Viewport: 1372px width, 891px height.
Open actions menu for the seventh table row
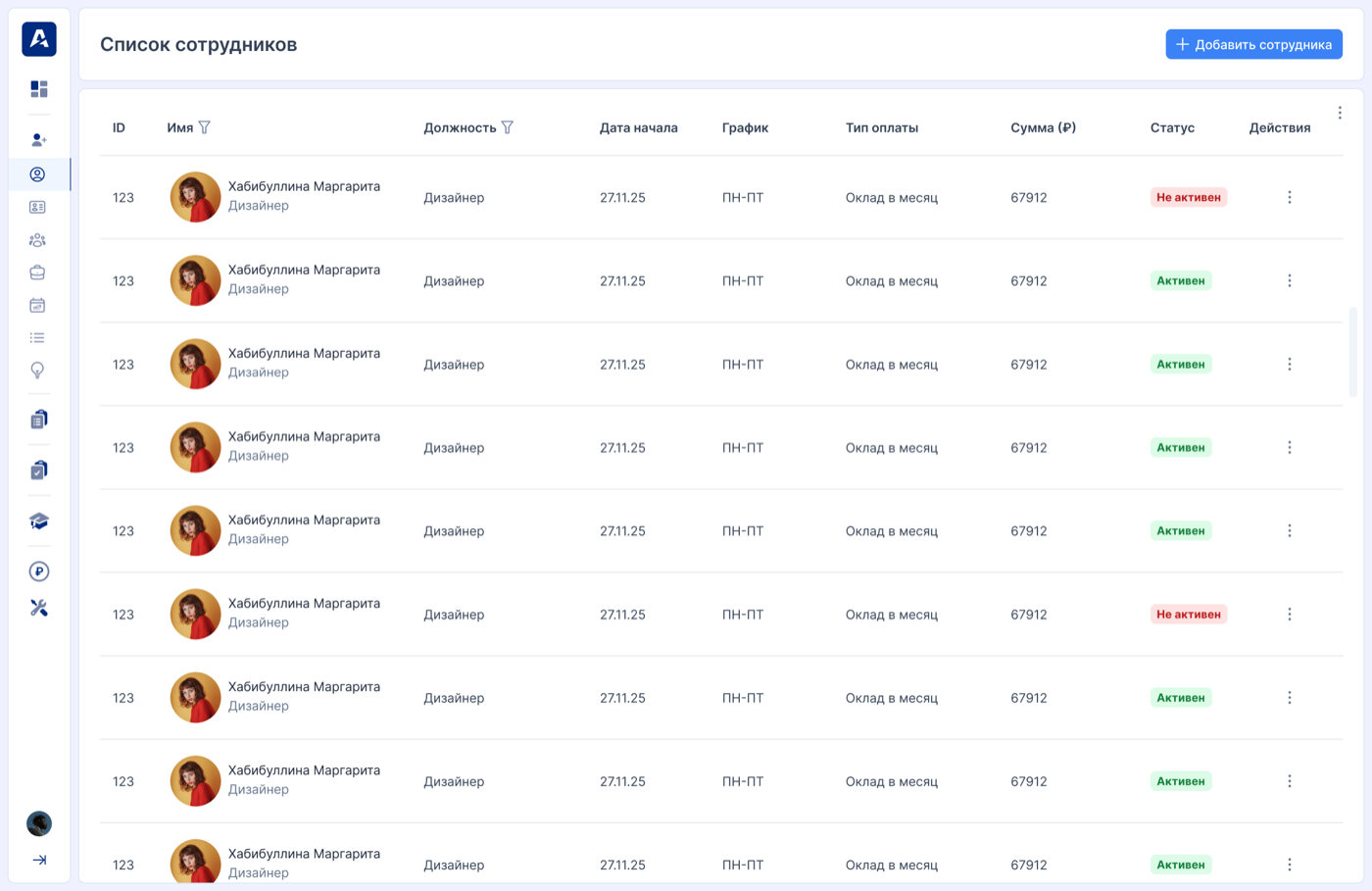[x=1290, y=697]
